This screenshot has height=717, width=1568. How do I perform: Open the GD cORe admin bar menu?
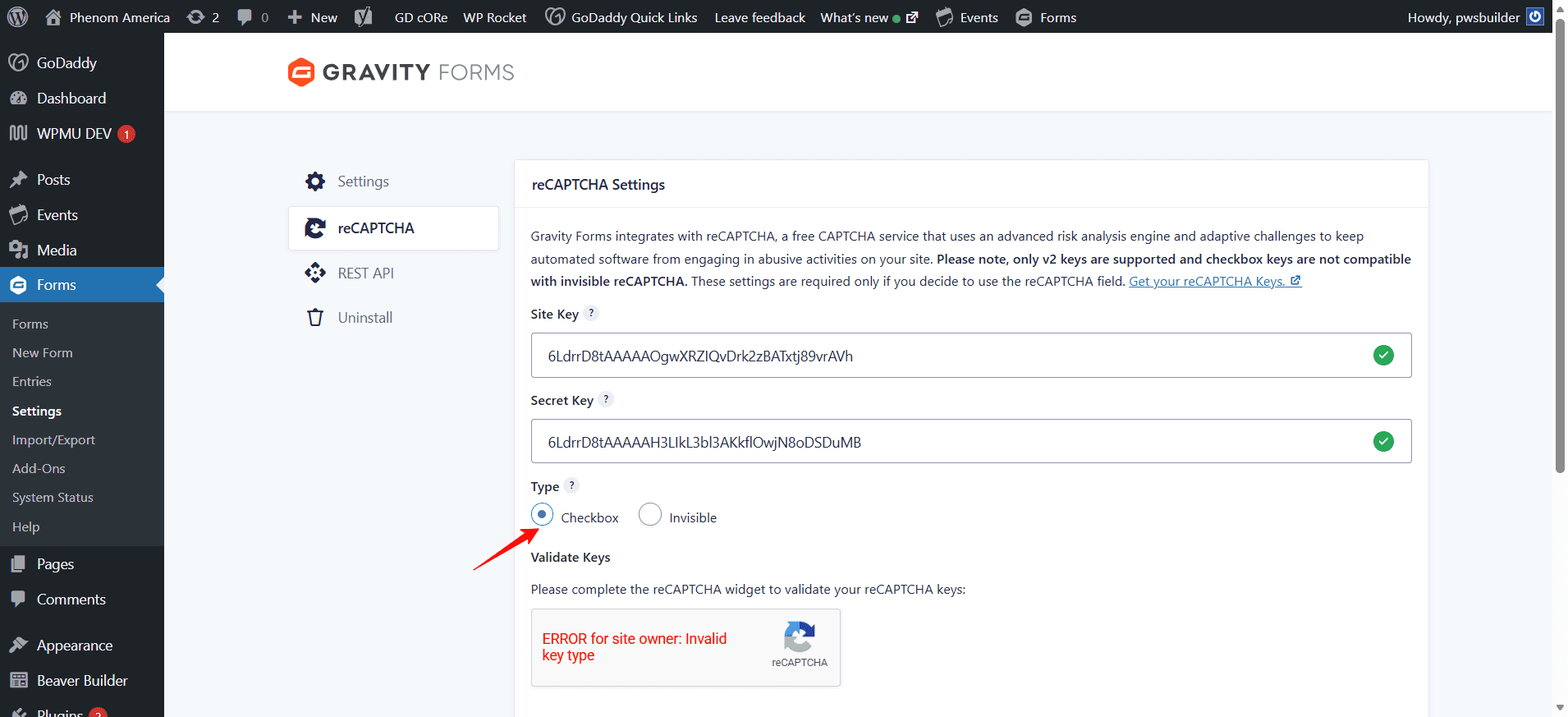(x=421, y=17)
